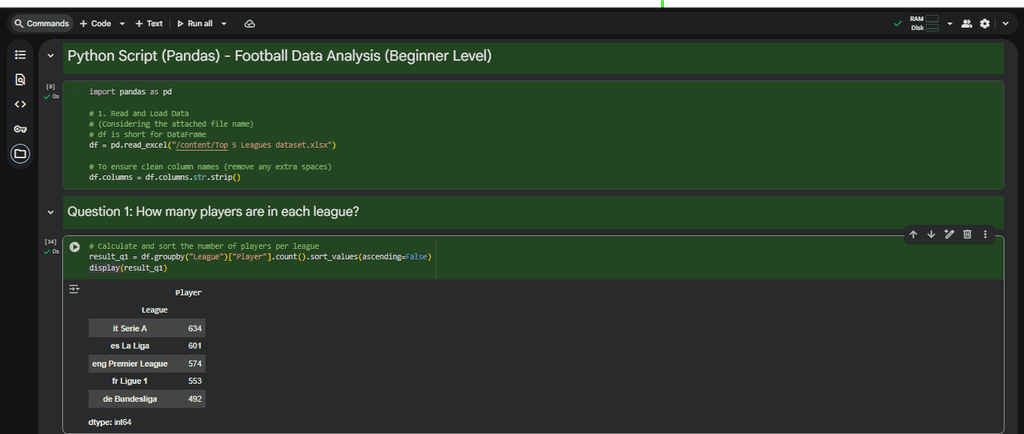The image size is (1024, 434).
Task: Open the Secrets key panel
Action: [20, 129]
